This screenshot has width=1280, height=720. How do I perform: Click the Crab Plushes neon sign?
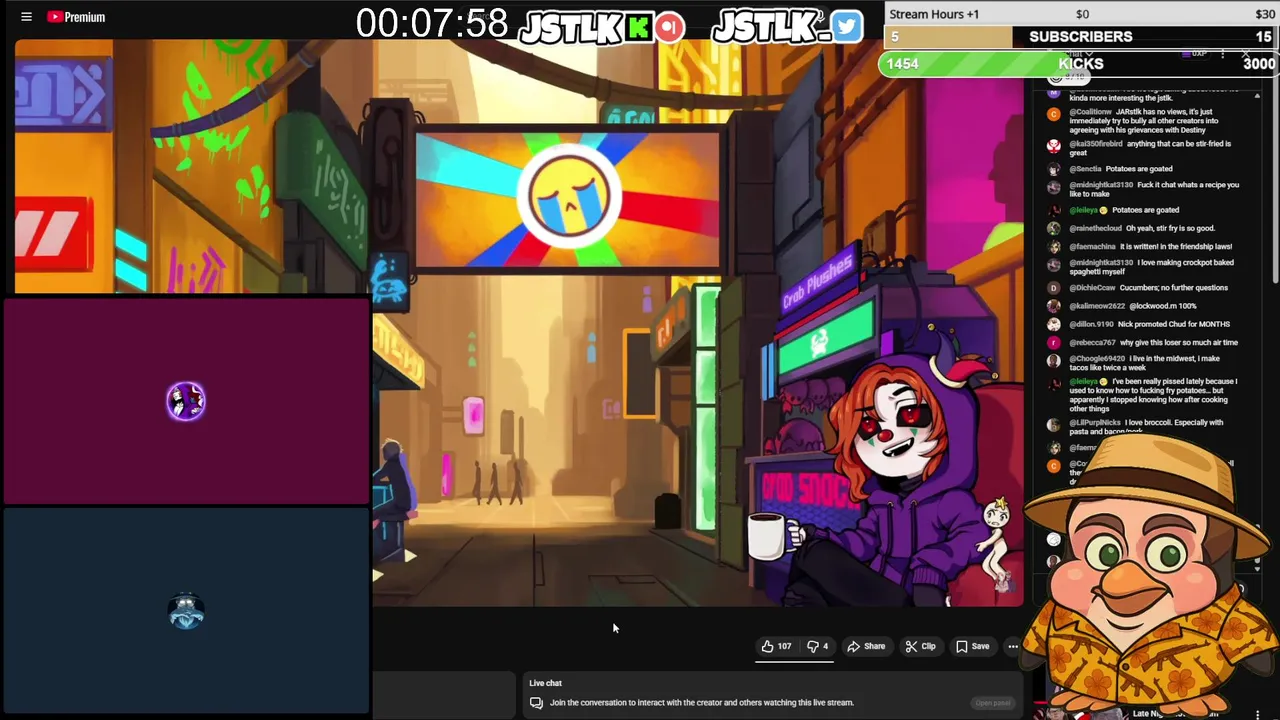[818, 281]
